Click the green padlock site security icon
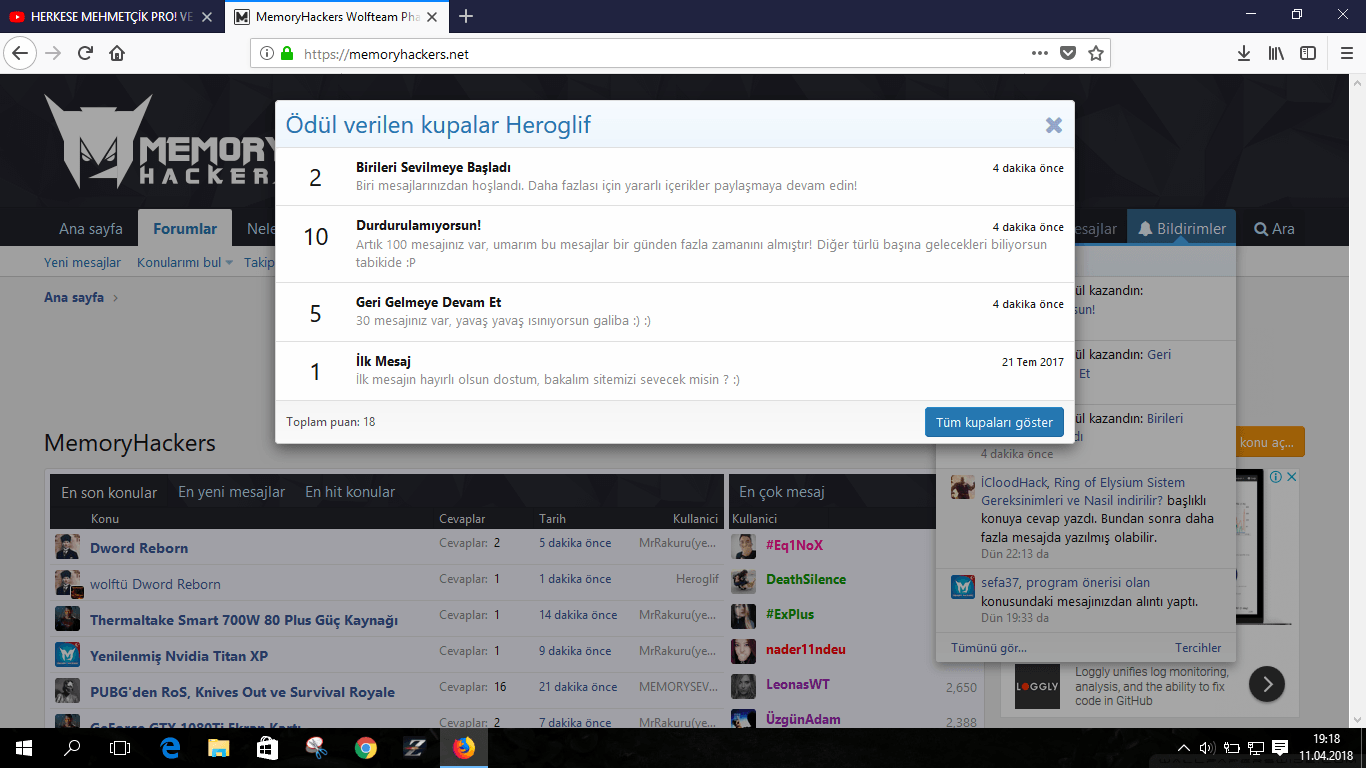The image size is (1366, 768). coord(287,54)
